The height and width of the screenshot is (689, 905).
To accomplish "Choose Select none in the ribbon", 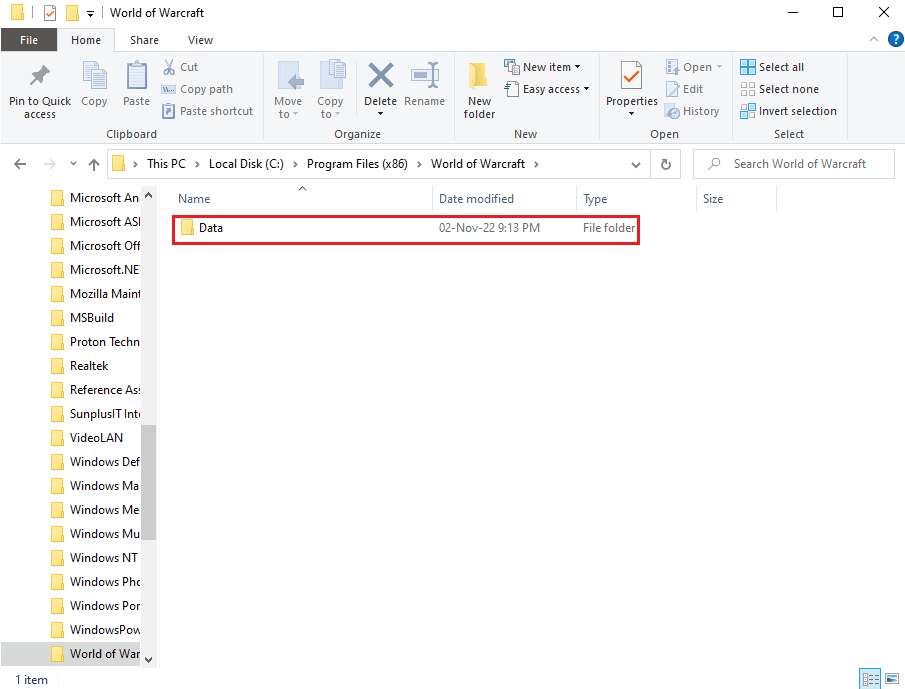I will pyautogui.click(x=780, y=89).
